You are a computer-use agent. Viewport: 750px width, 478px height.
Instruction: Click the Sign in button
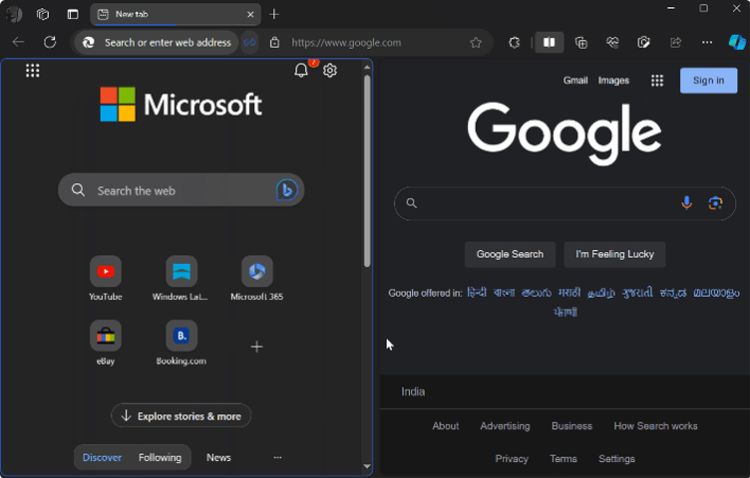(x=708, y=80)
